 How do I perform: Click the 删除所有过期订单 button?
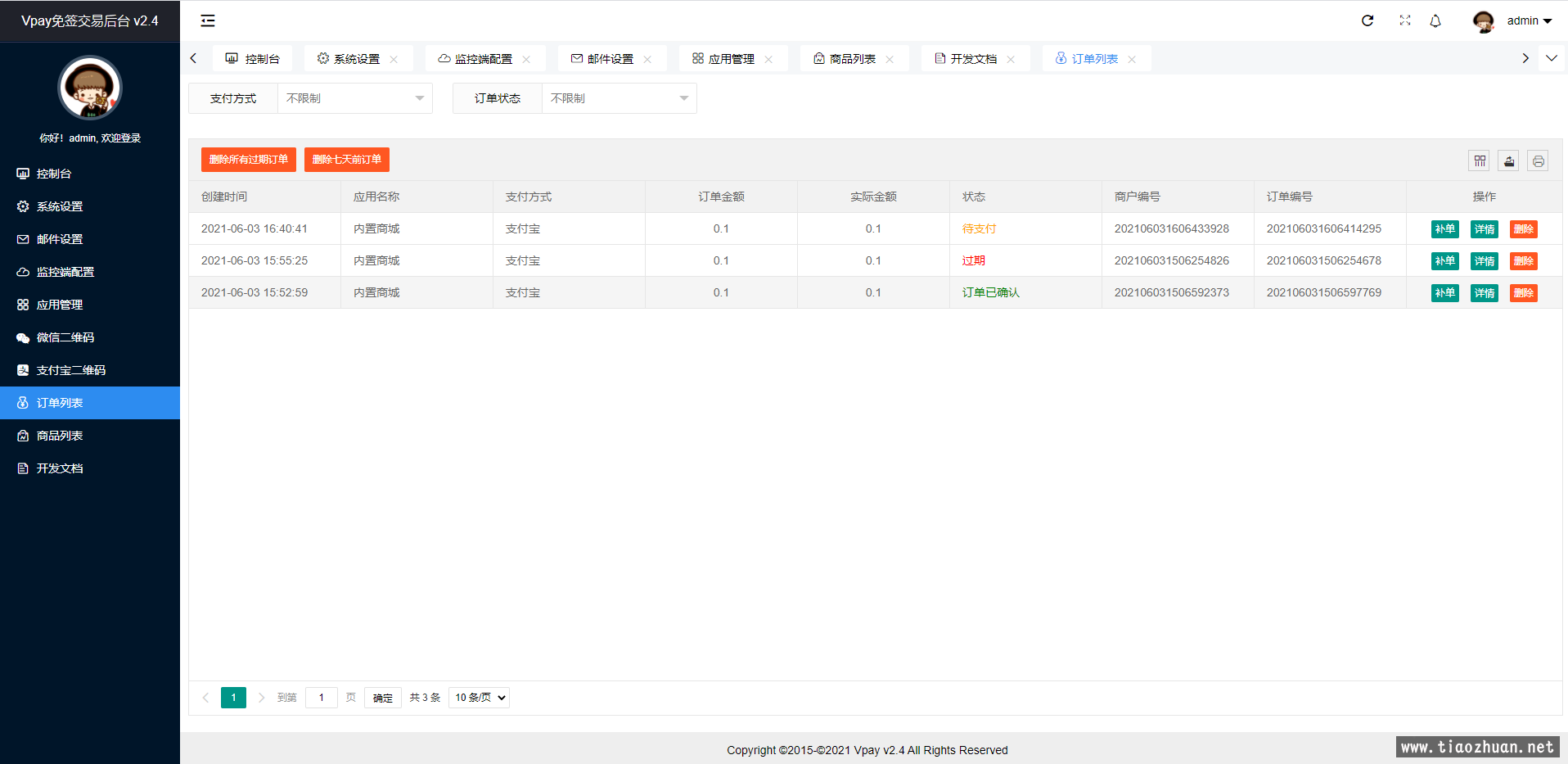coord(248,160)
